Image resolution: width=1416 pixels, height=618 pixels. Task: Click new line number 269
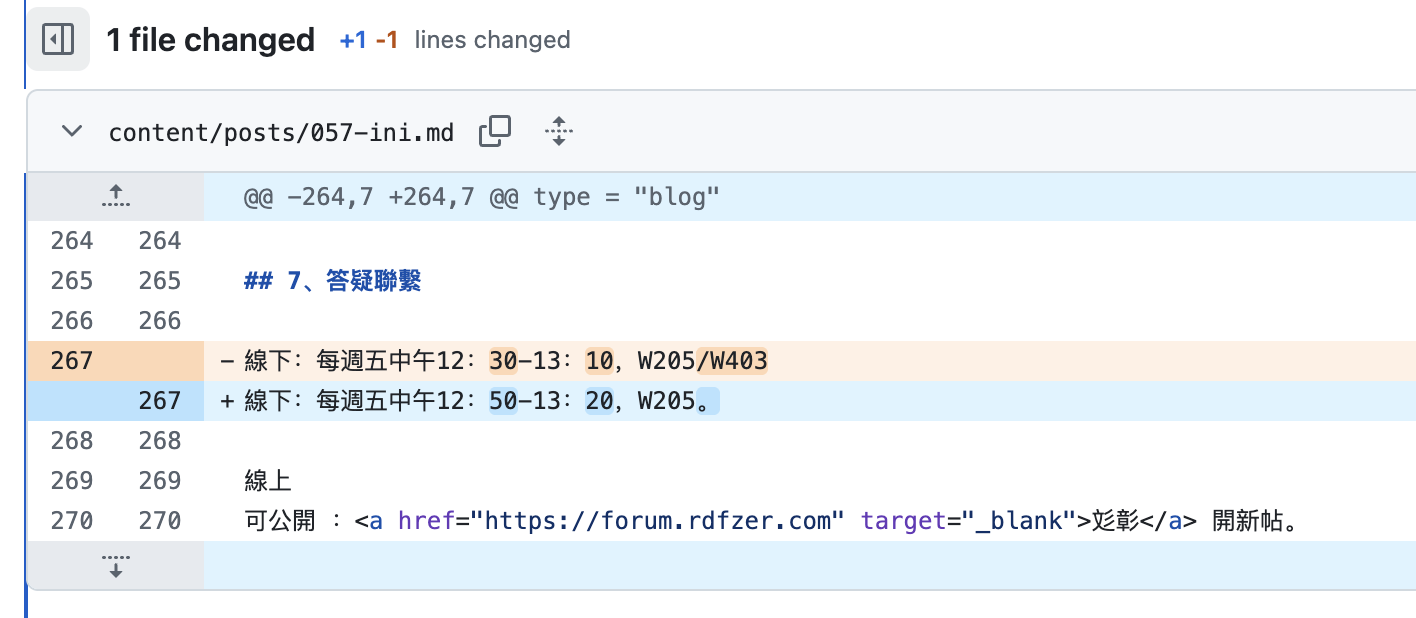click(160, 481)
